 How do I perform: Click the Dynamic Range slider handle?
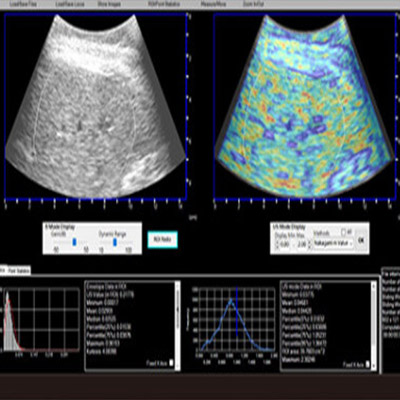tap(115, 242)
